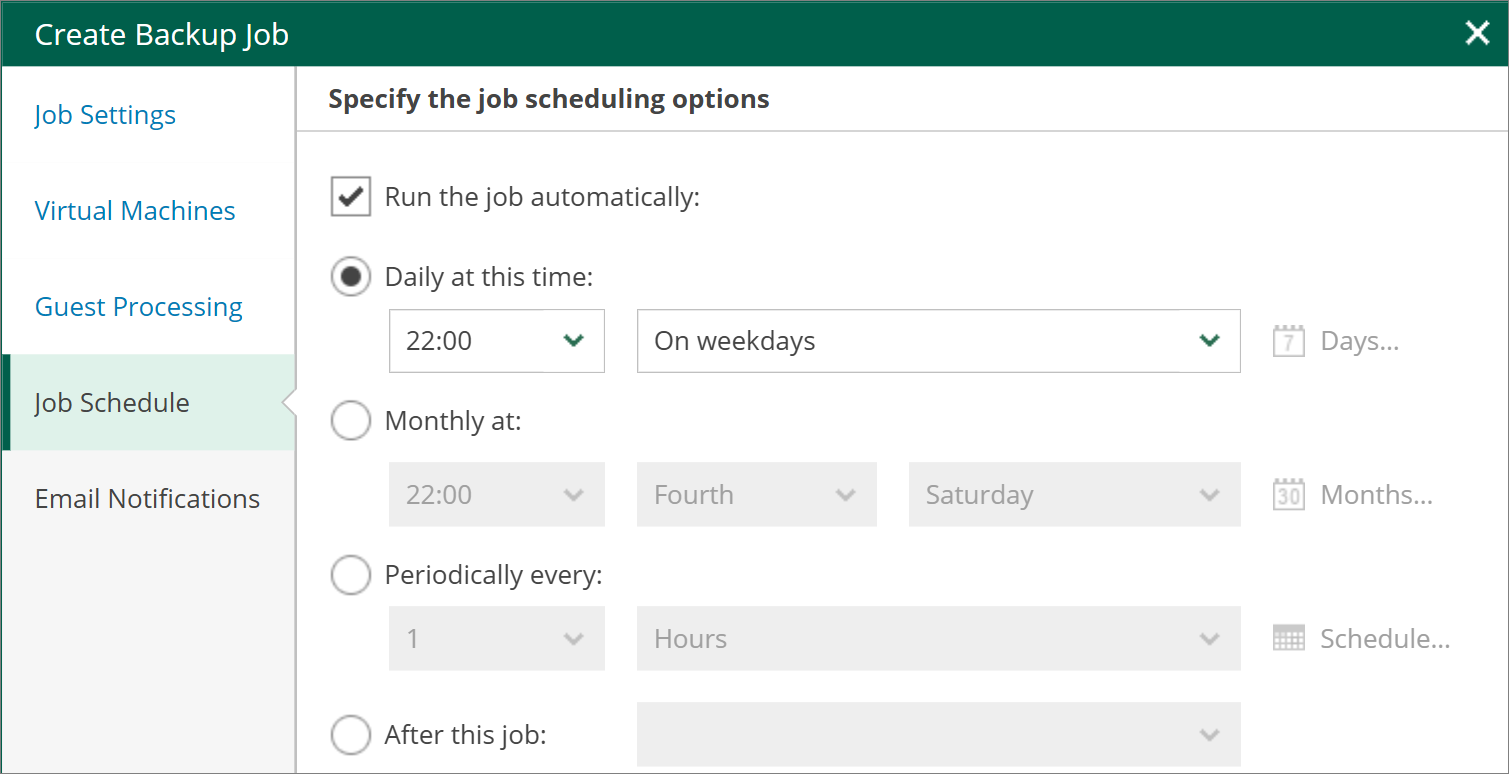The image size is (1509, 774).
Task: Open Guest Processing step
Action: point(139,307)
